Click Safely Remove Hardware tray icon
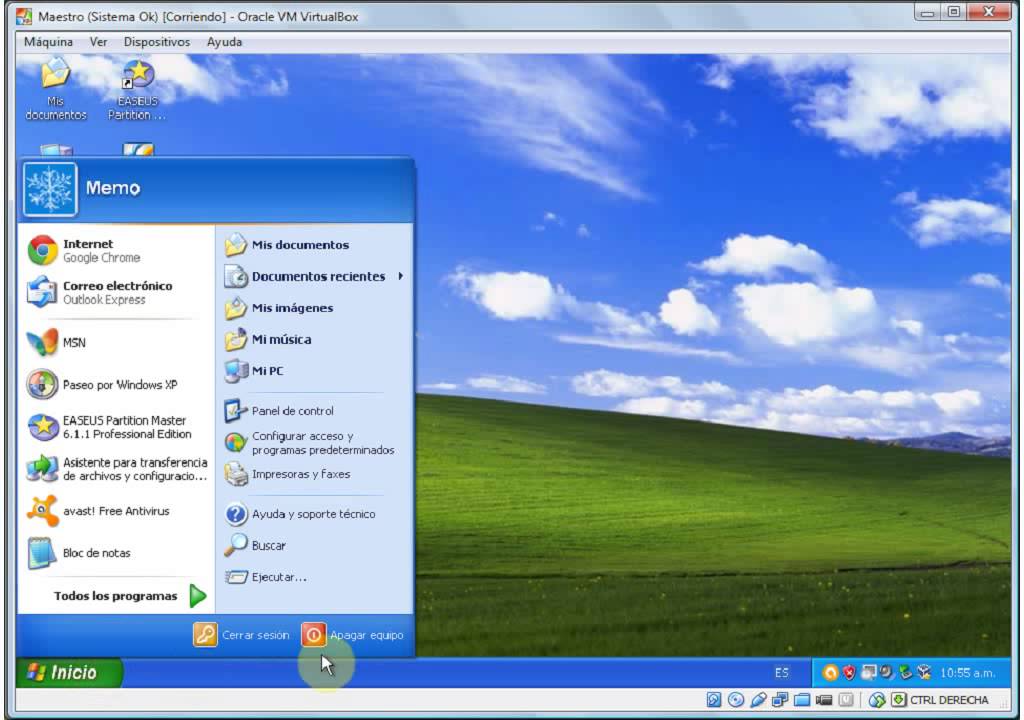1024x720 pixels. (904, 672)
